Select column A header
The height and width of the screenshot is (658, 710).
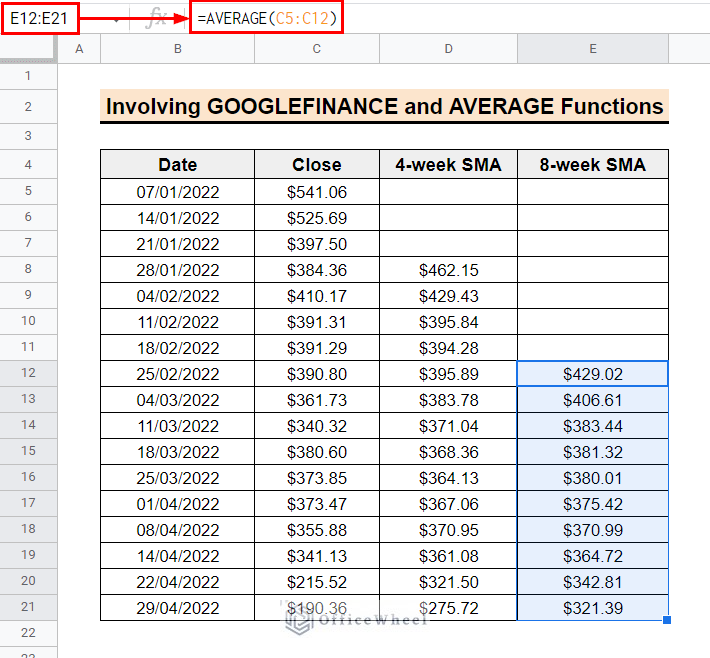pyautogui.click(x=79, y=49)
